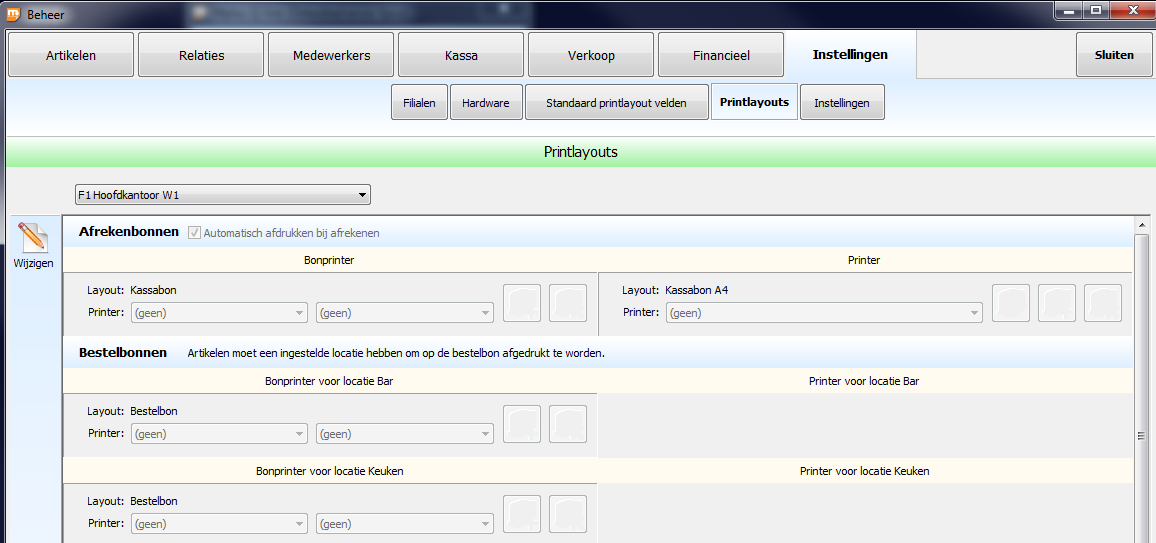The width and height of the screenshot is (1156, 543).
Task: Click middle layout icon beside Kassabon A4
Action: point(1057,303)
